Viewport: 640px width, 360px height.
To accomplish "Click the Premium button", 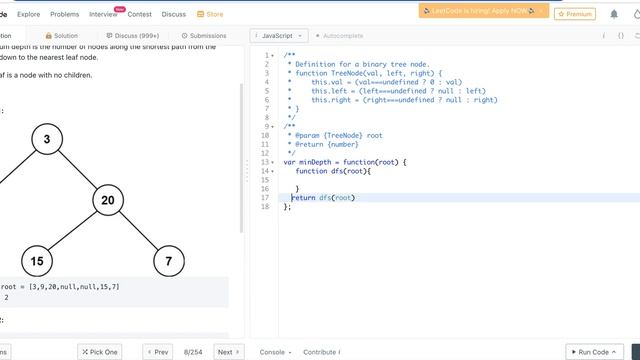I will tap(575, 14).
